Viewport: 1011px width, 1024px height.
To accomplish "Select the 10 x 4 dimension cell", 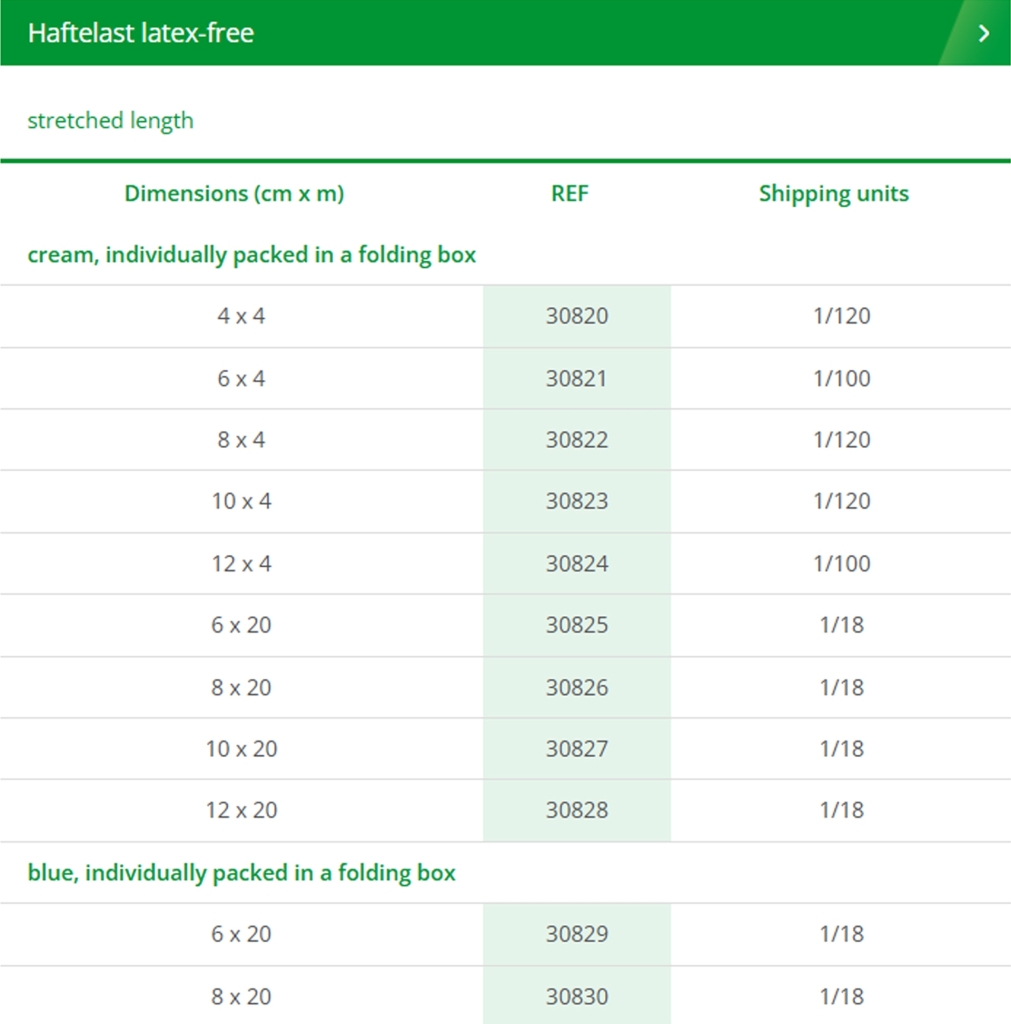I will pyautogui.click(x=242, y=502).
